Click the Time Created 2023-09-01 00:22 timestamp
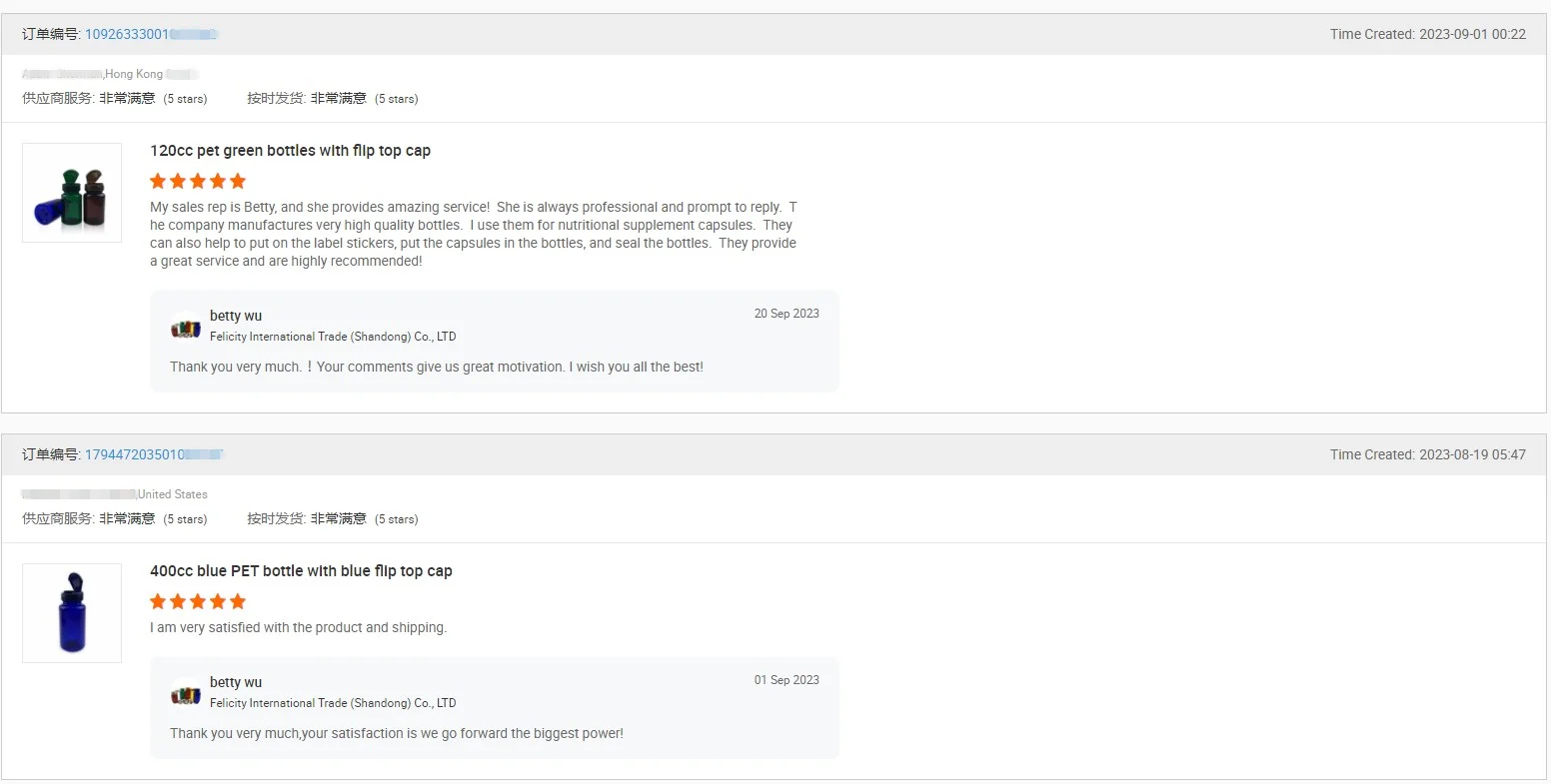This screenshot has height=784, width=1551. pos(1427,34)
